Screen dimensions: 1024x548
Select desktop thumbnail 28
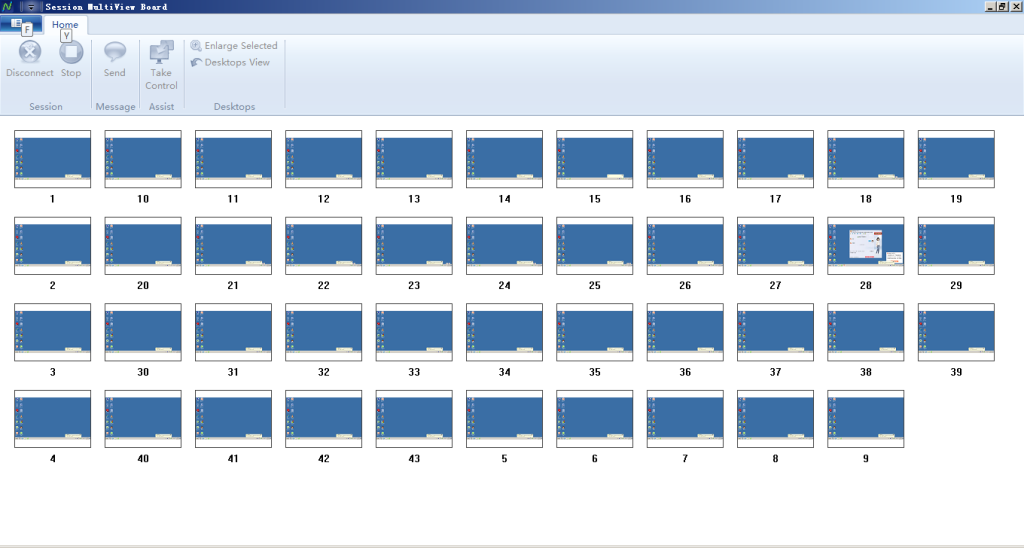[x=865, y=245]
